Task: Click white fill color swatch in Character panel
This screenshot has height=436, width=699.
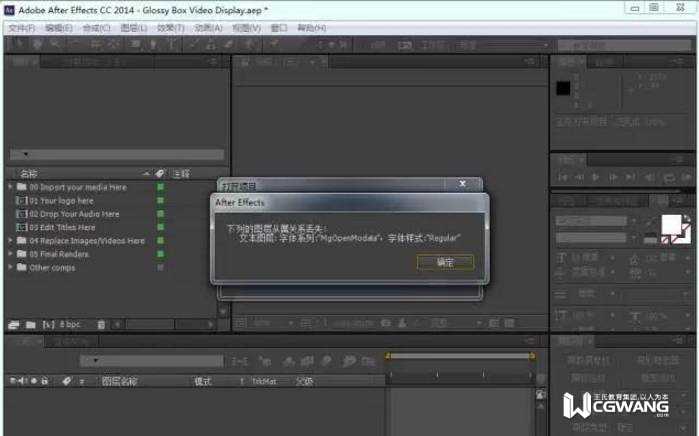Action: pos(671,225)
